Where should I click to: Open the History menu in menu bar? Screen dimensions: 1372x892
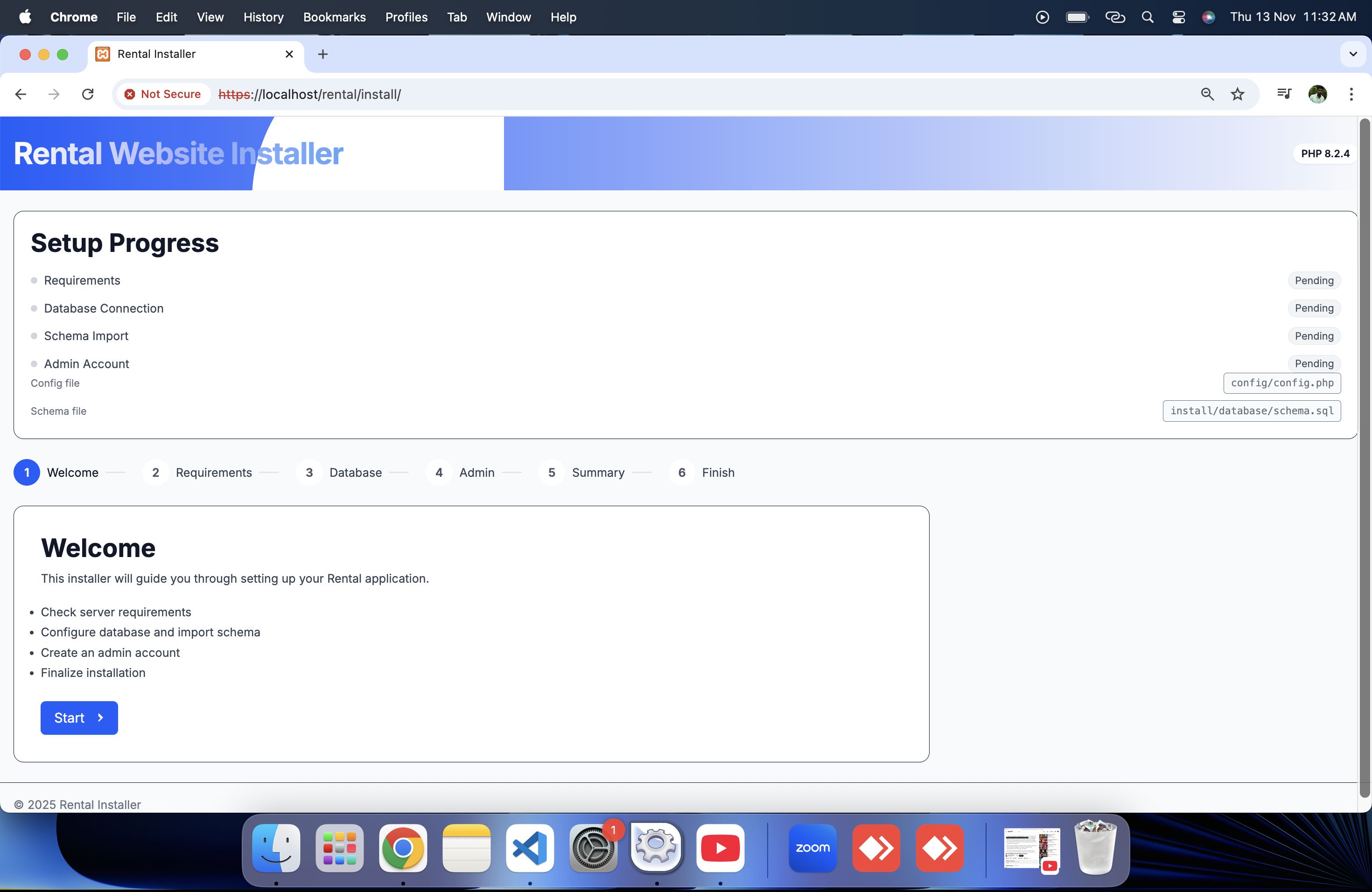coord(263,17)
